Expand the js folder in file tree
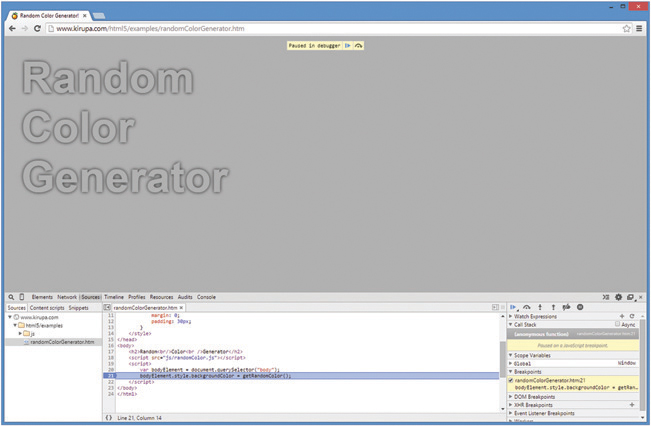This screenshot has height=426, width=651. (x=21, y=333)
